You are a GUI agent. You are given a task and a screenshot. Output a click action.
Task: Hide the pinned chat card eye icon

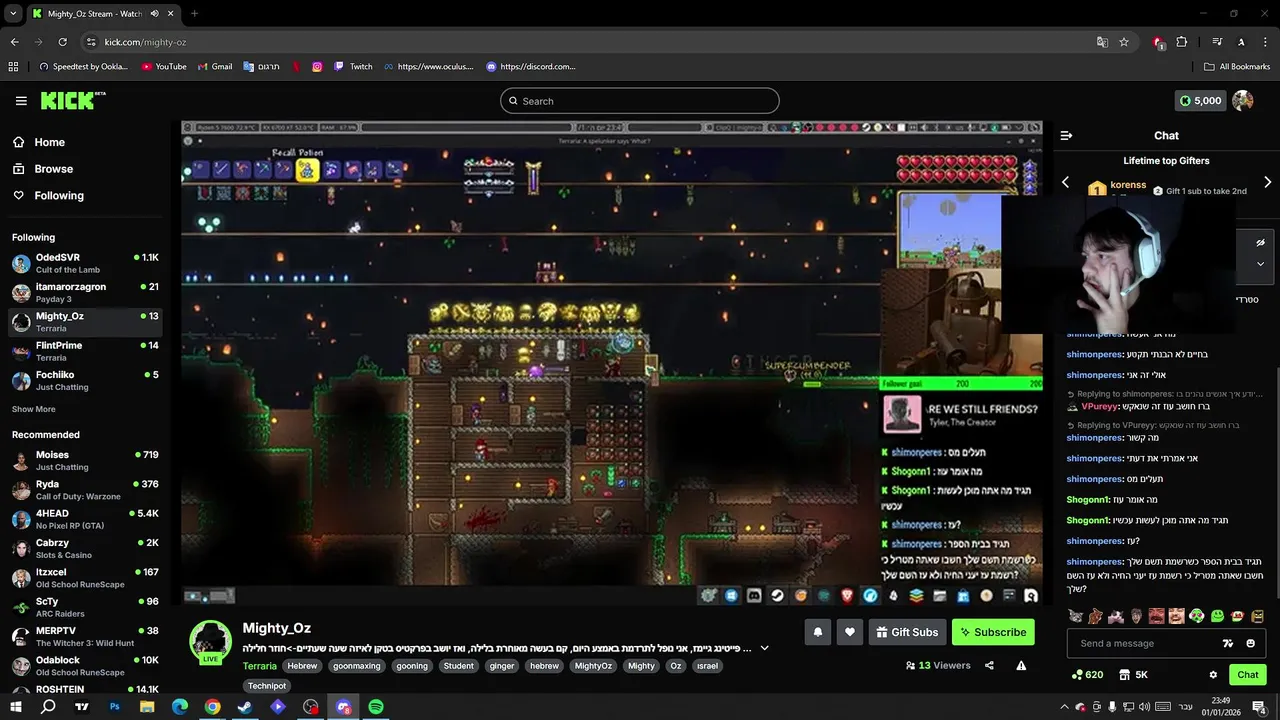(1260, 242)
